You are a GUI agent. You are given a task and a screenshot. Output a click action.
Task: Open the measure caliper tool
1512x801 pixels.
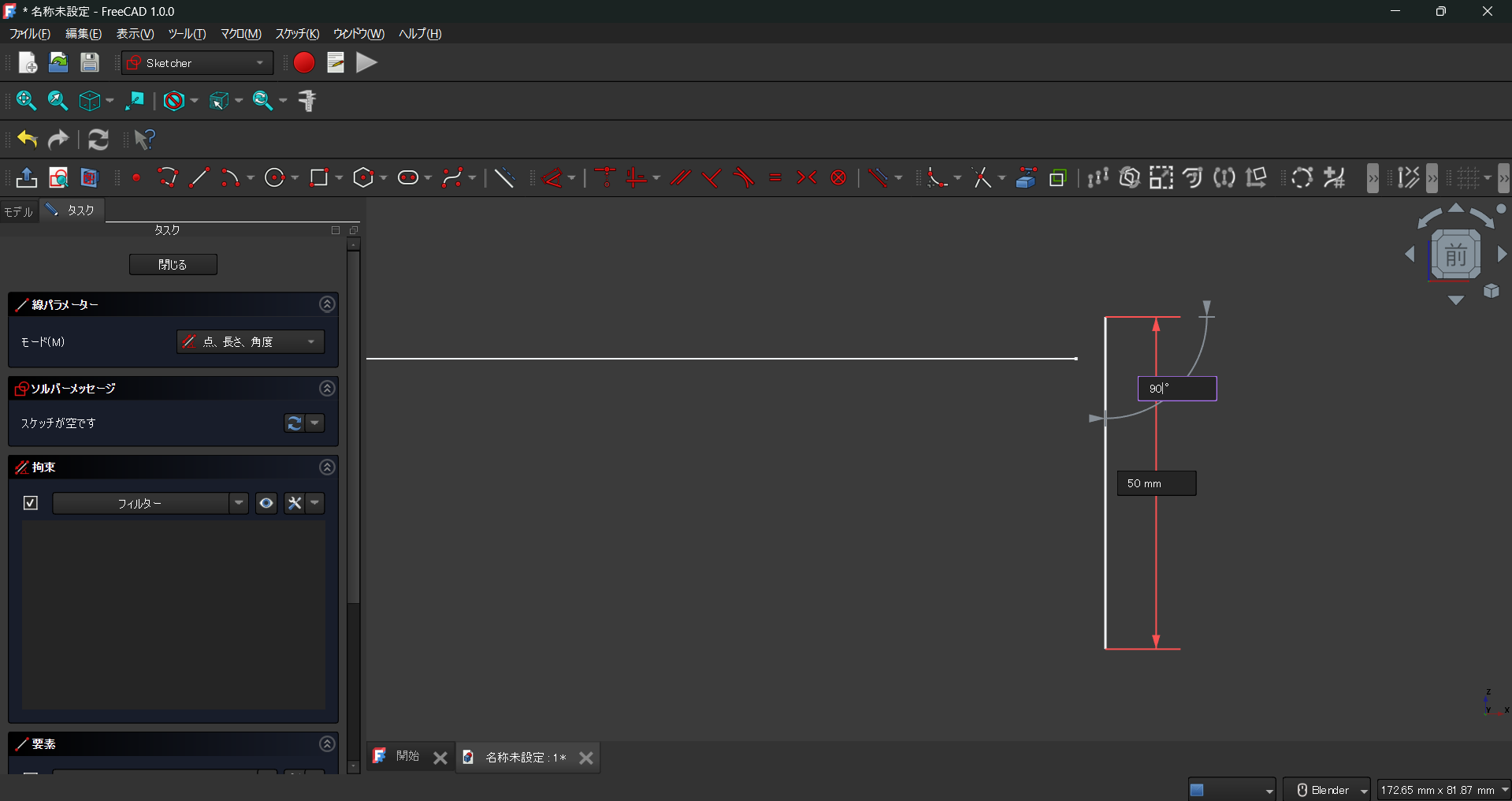307,101
